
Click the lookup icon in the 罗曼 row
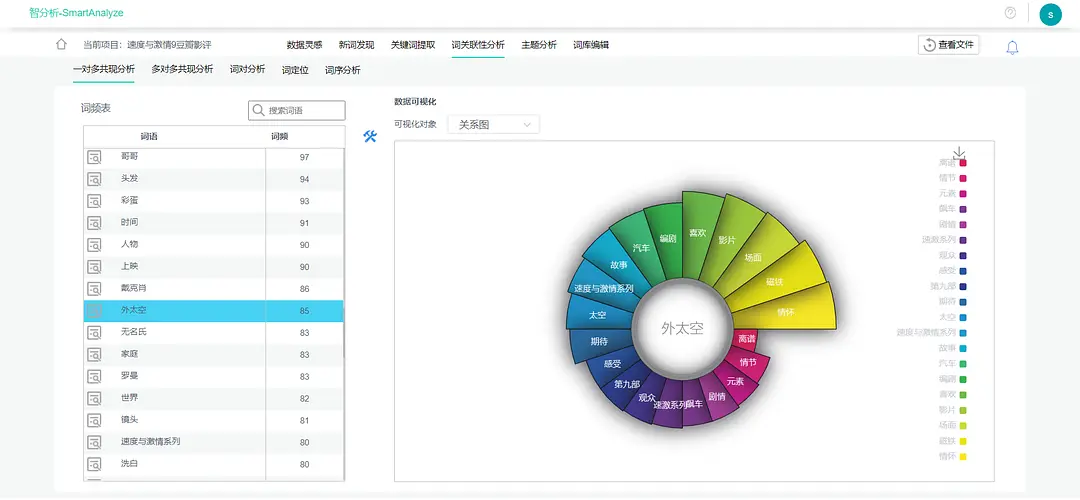click(94, 377)
